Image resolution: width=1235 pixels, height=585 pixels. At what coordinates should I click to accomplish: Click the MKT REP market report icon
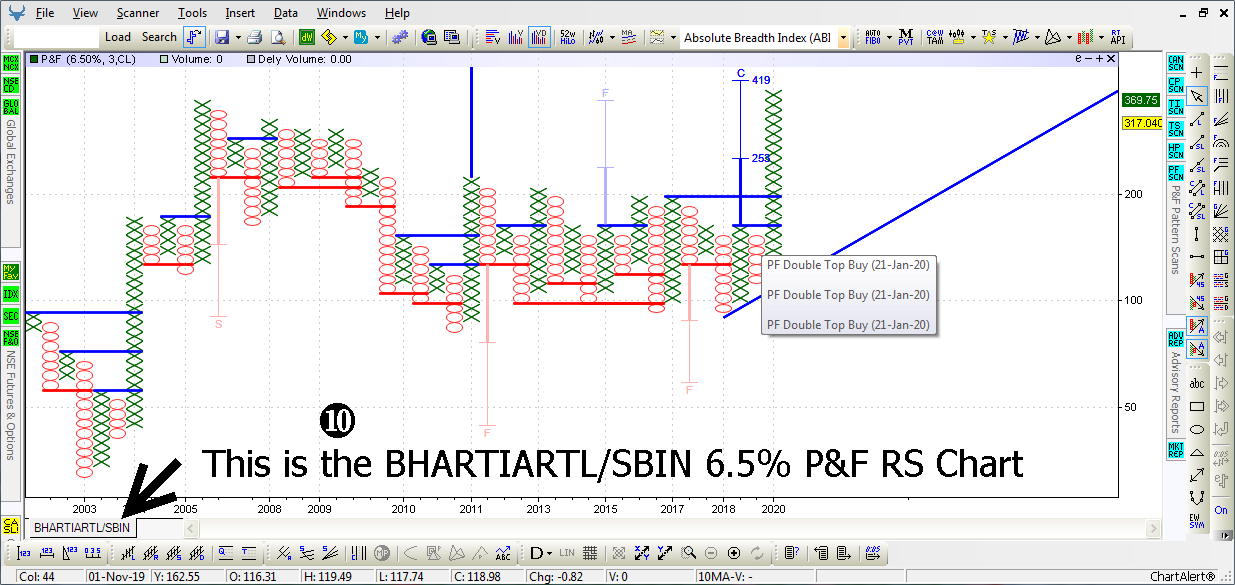1175,449
